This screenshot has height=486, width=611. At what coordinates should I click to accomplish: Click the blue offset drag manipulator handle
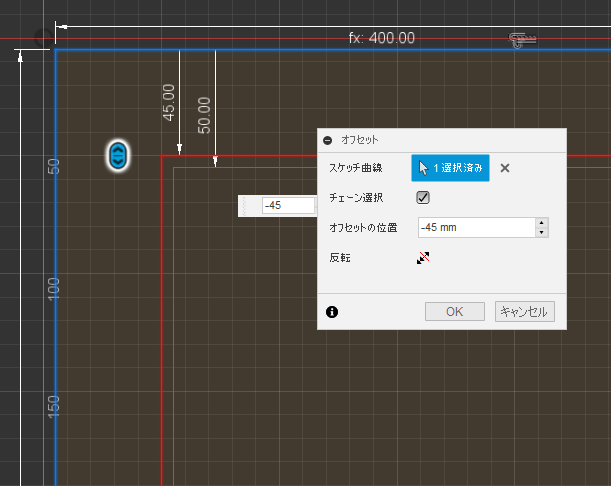[x=118, y=156]
